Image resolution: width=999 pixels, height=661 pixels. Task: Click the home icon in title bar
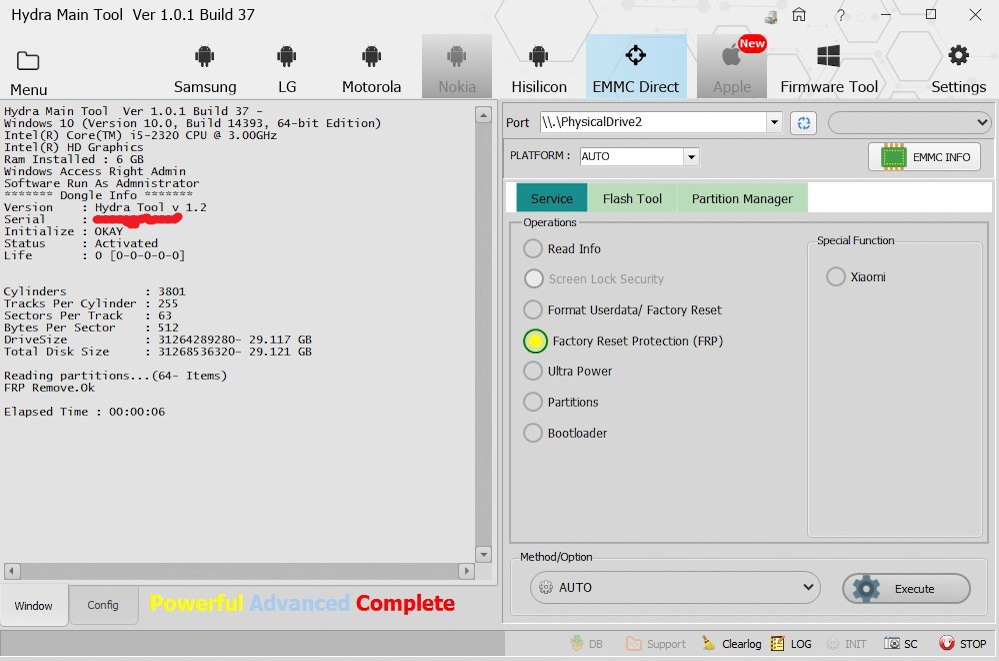pos(799,15)
